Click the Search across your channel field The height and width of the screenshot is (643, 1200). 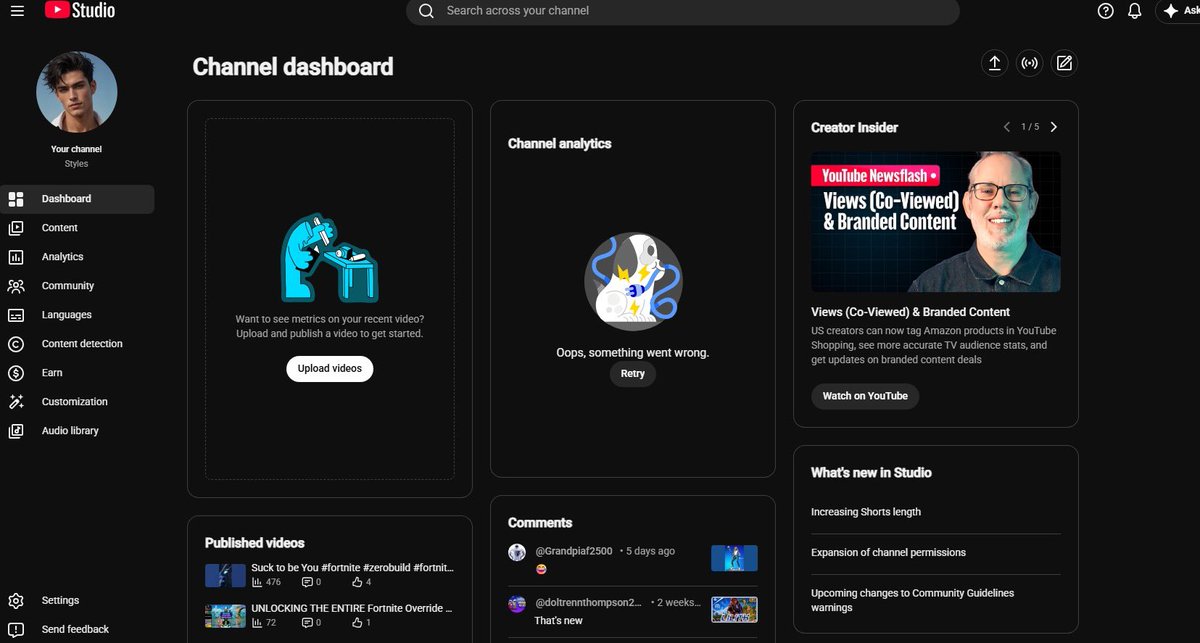click(x=682, y=11)
